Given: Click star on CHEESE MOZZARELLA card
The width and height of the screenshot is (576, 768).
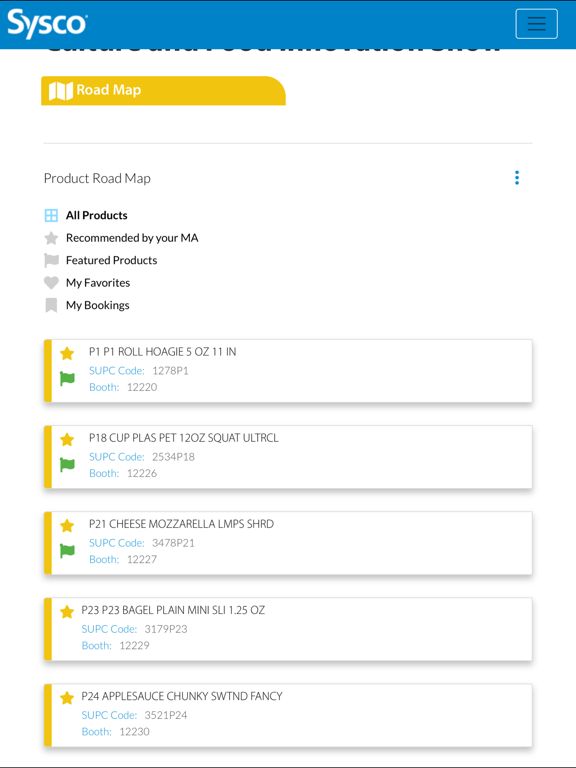Looking at the screenshot, I should pyautogui.click(x=67, y=526).
